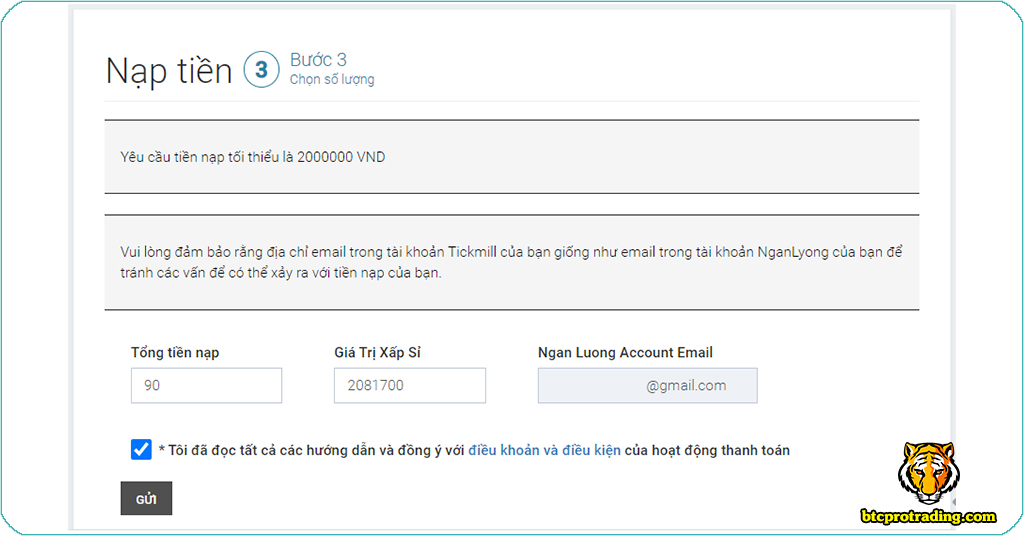Screen dimensions: 1024x536
Task: Click the Nạp tiền page heading
Action: [169, 71]
